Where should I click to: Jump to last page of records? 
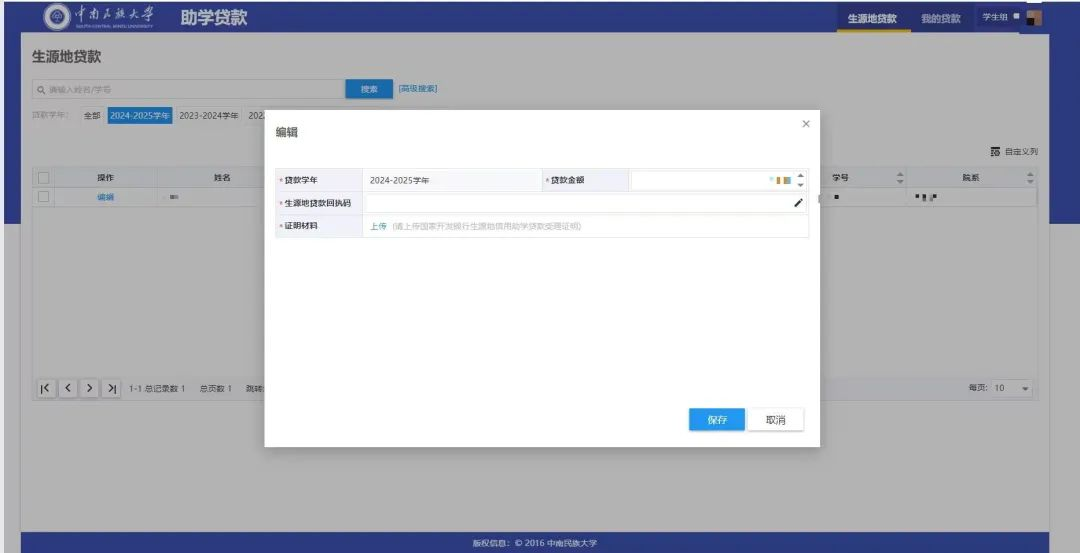click(112, 388)
